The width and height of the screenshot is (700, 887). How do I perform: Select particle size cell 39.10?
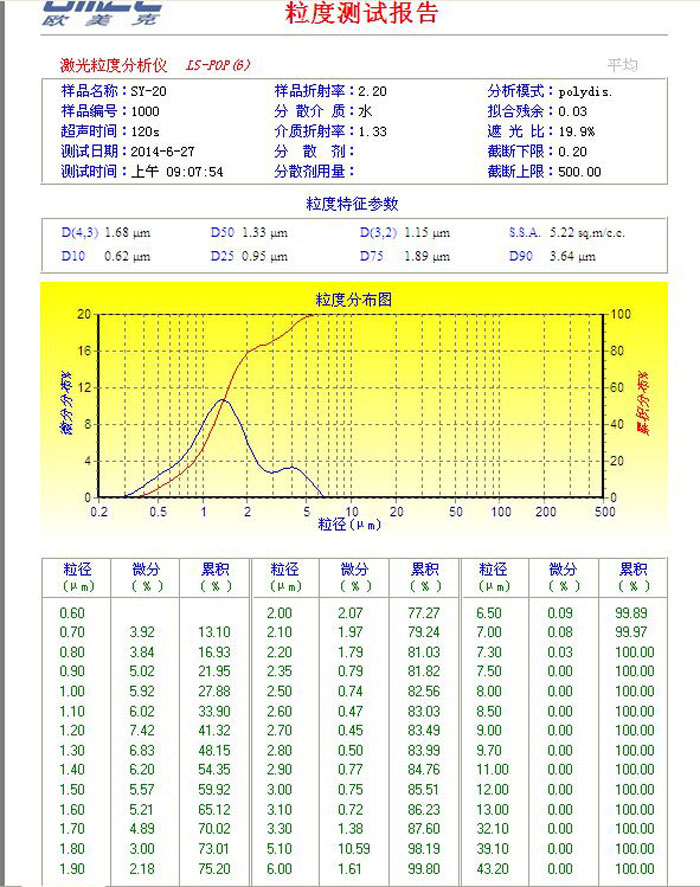(492, 849)
